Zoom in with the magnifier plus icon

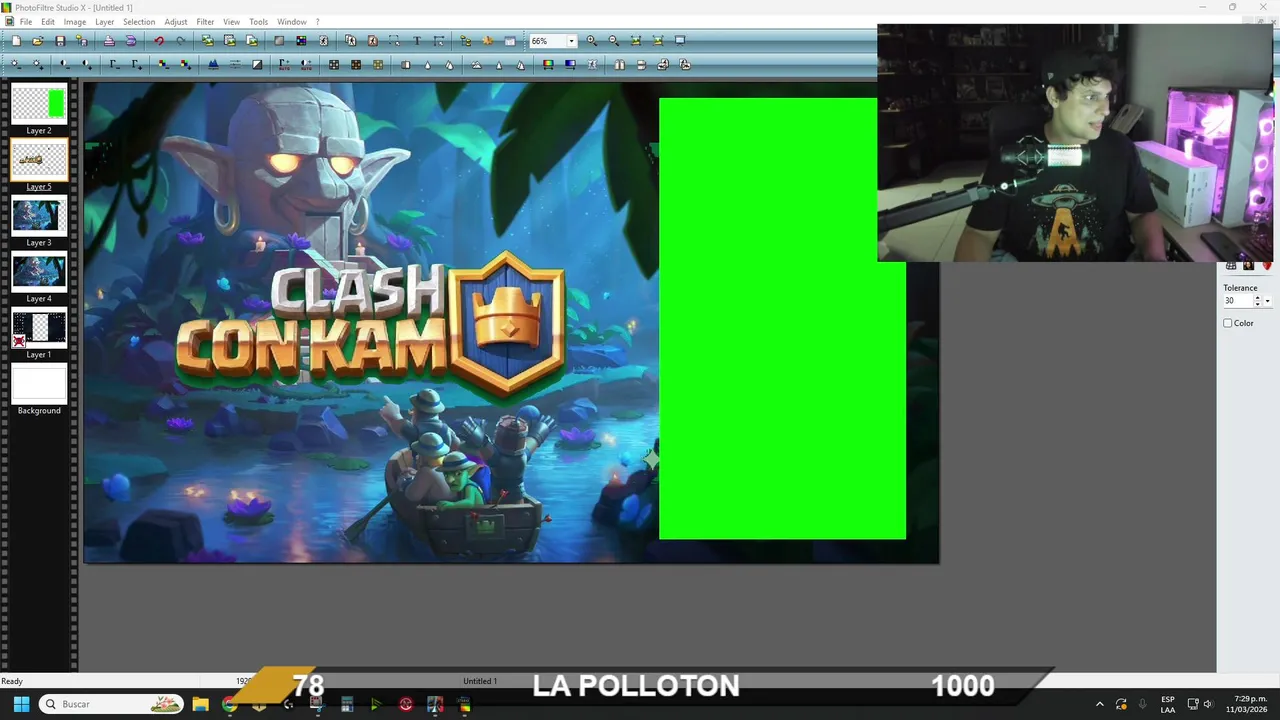coord(591,41)
